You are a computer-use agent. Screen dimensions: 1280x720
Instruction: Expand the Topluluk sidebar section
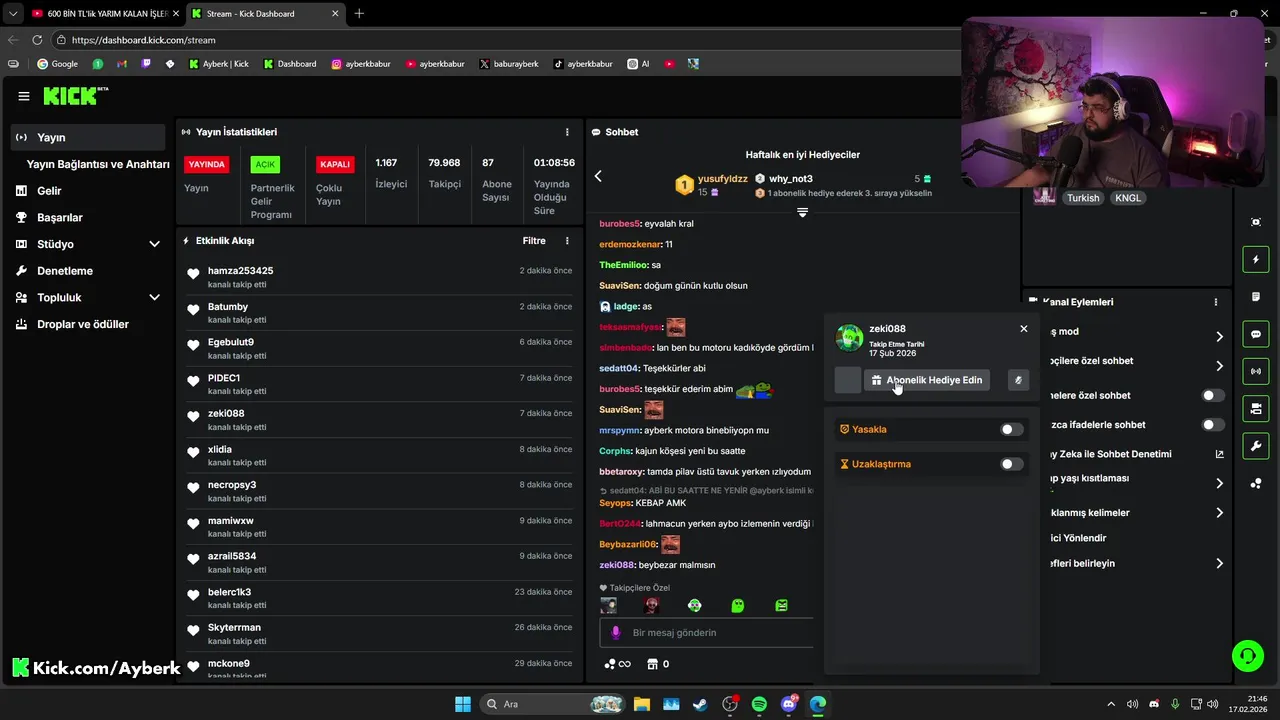(x=154, y=297)
